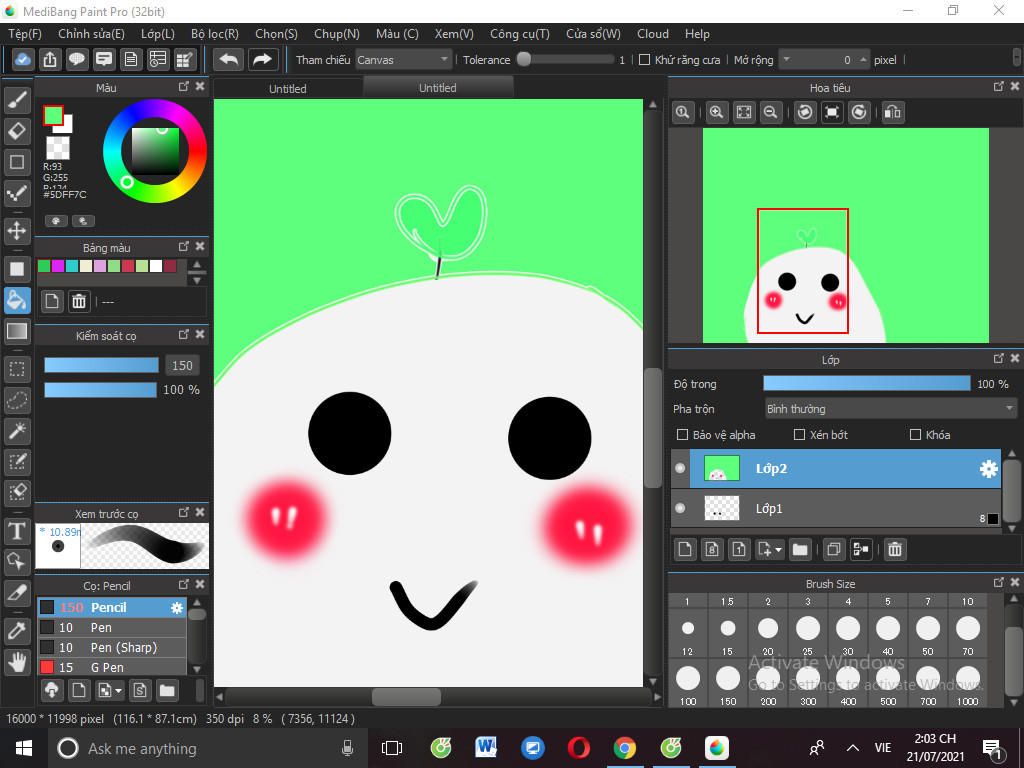Switch to the first Untitled tab

(288, 88)
